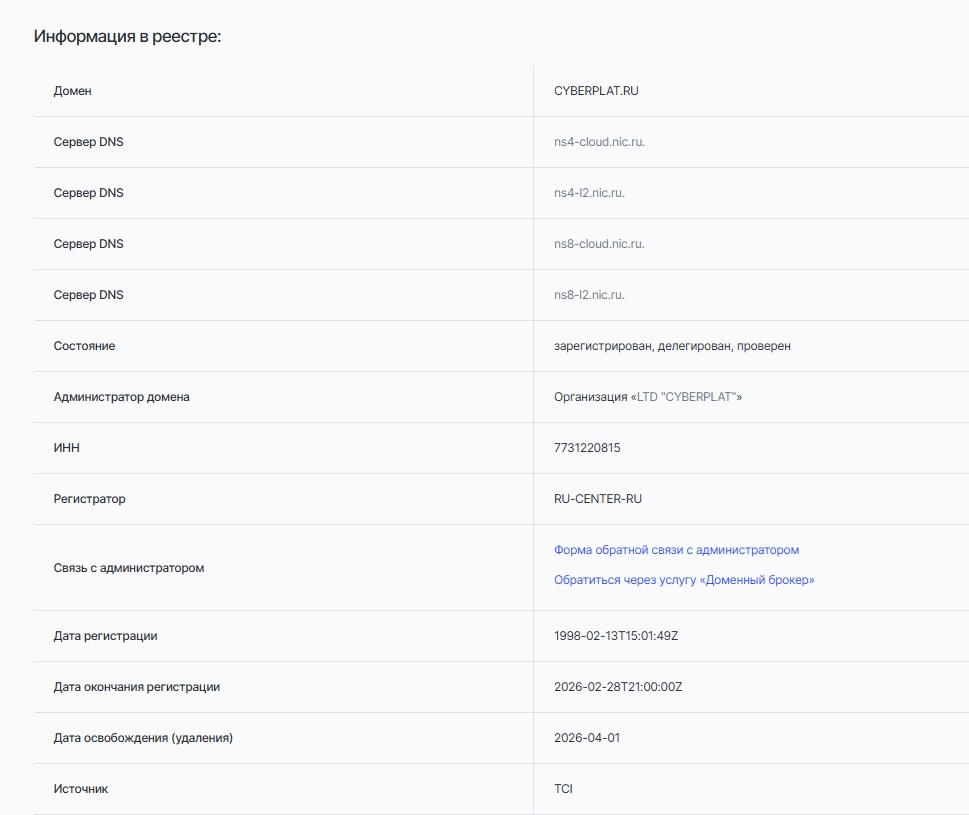Viewport: 969px width, 815px height.
Task: Open the administrator feedback form link
Action: point(676,550)
